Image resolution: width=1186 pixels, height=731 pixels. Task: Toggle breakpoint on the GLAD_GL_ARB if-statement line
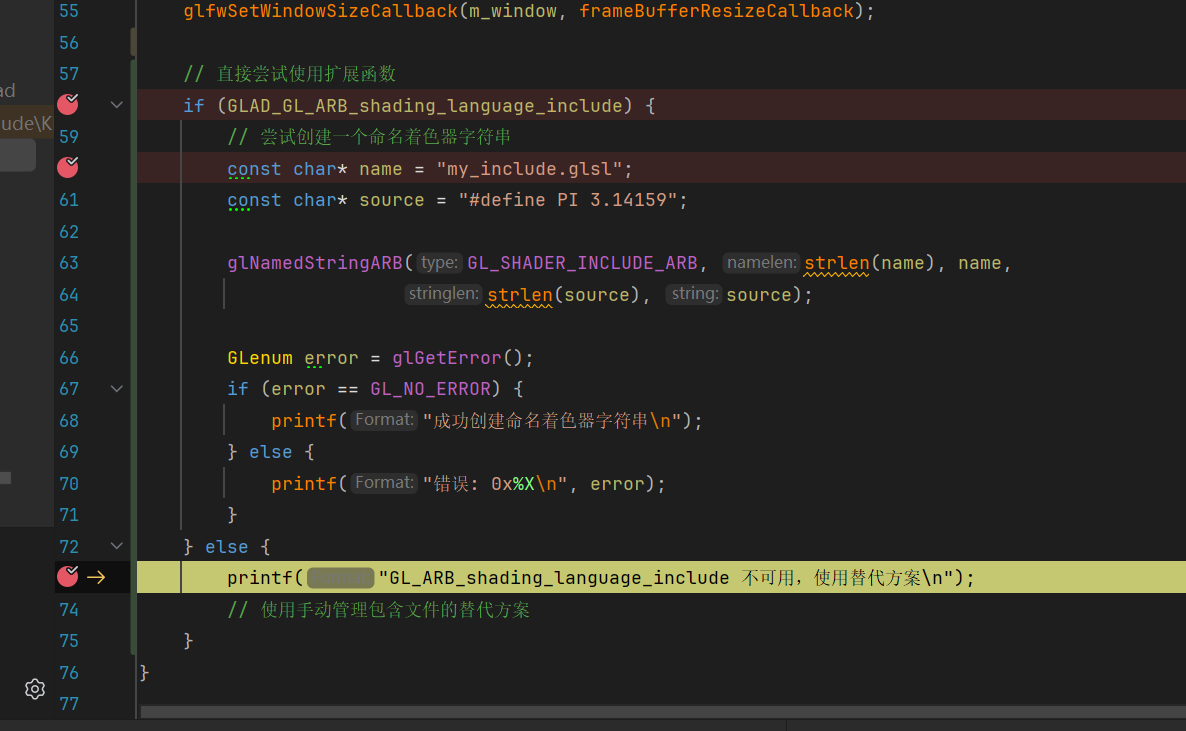[x=68, y=104]
